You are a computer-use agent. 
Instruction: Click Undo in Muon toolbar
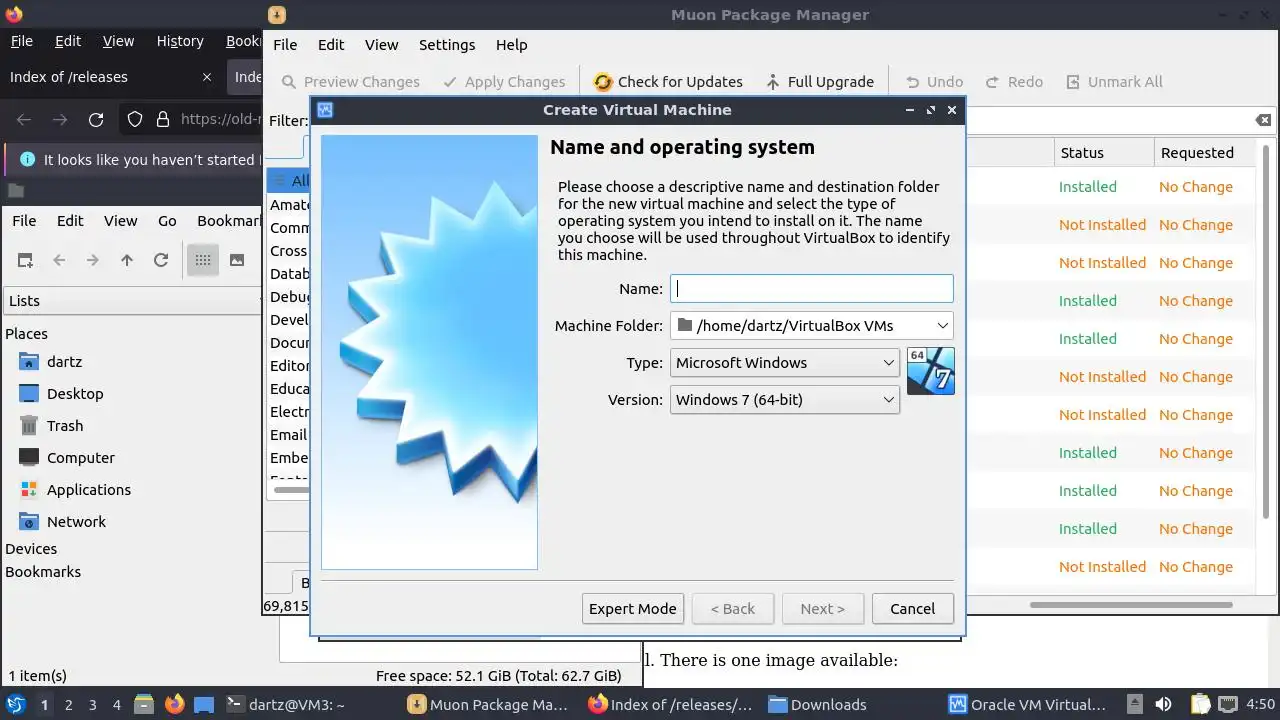(934, 82)
